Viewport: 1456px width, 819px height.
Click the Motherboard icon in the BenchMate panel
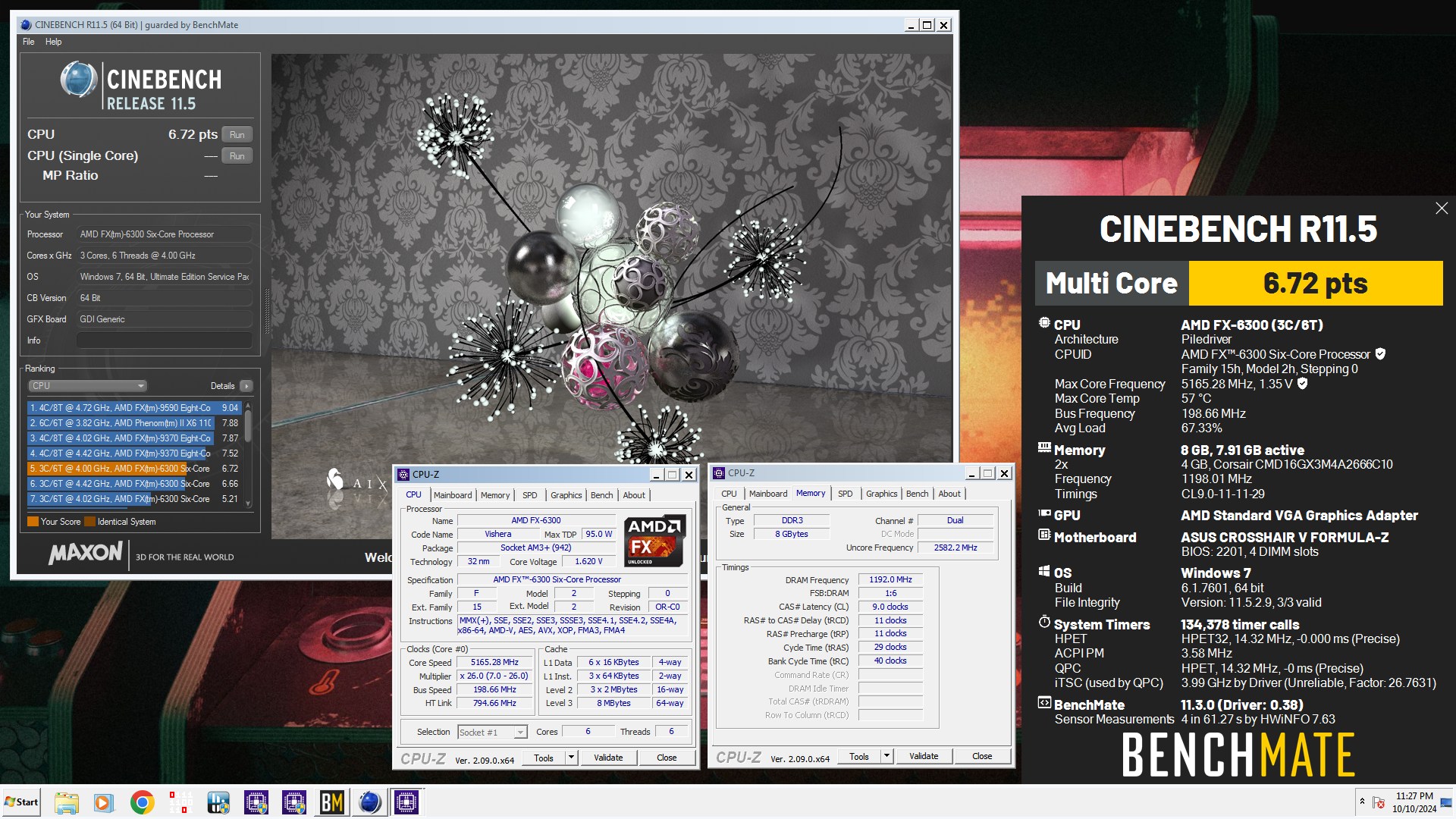[1044, 535]
